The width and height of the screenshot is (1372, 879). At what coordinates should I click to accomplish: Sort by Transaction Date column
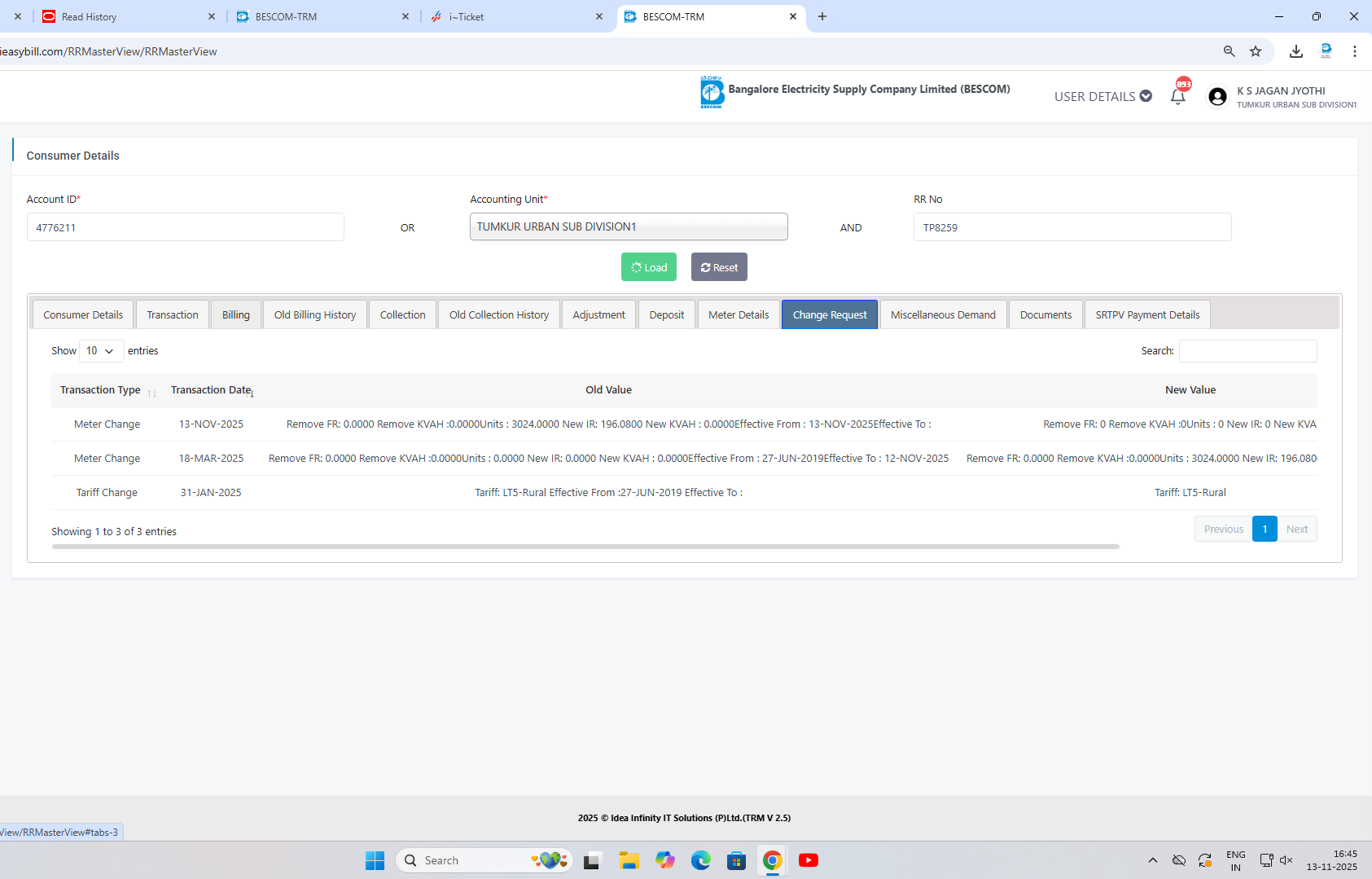212,390
